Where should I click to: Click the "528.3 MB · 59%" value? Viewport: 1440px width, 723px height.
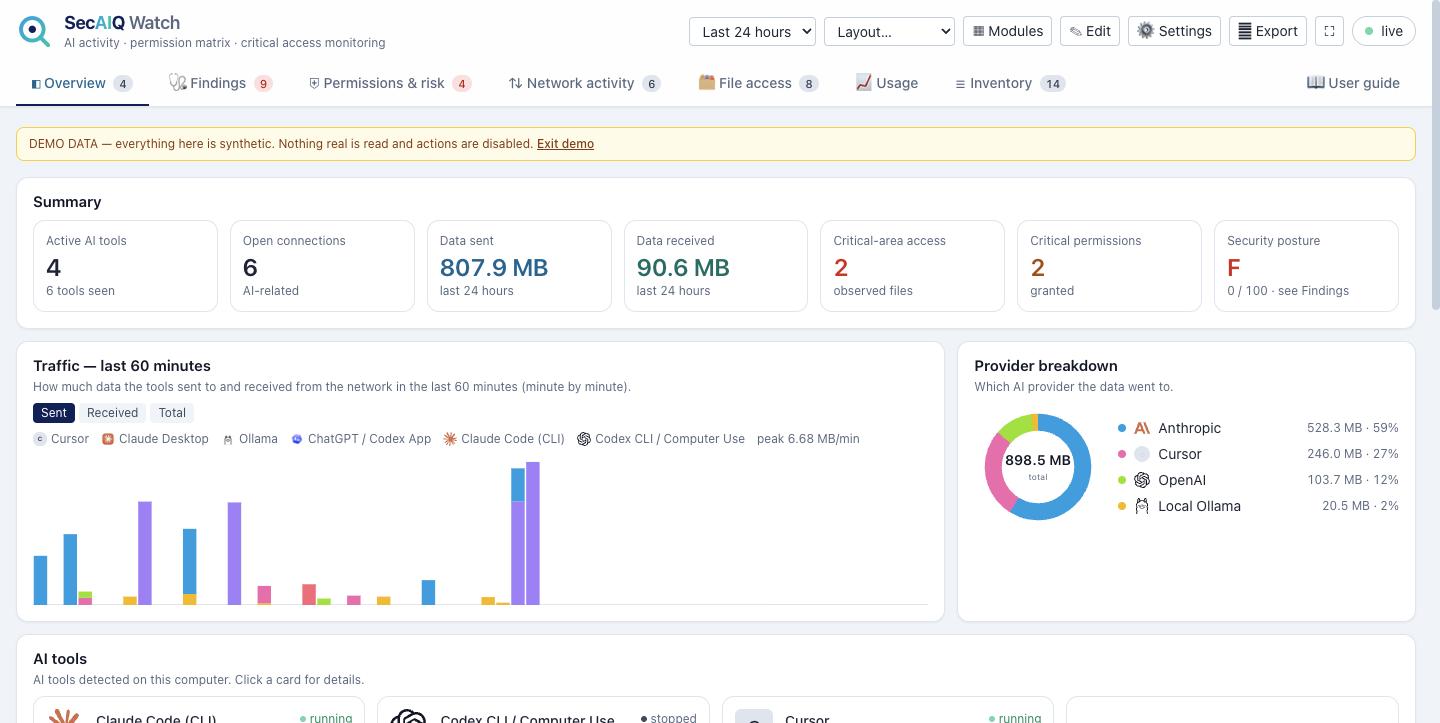pyautogui.click(x=1352, y=428)
